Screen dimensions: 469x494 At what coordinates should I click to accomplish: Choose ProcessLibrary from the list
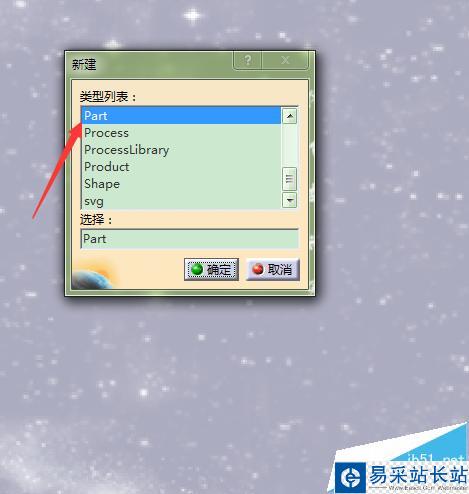(181, 150)
